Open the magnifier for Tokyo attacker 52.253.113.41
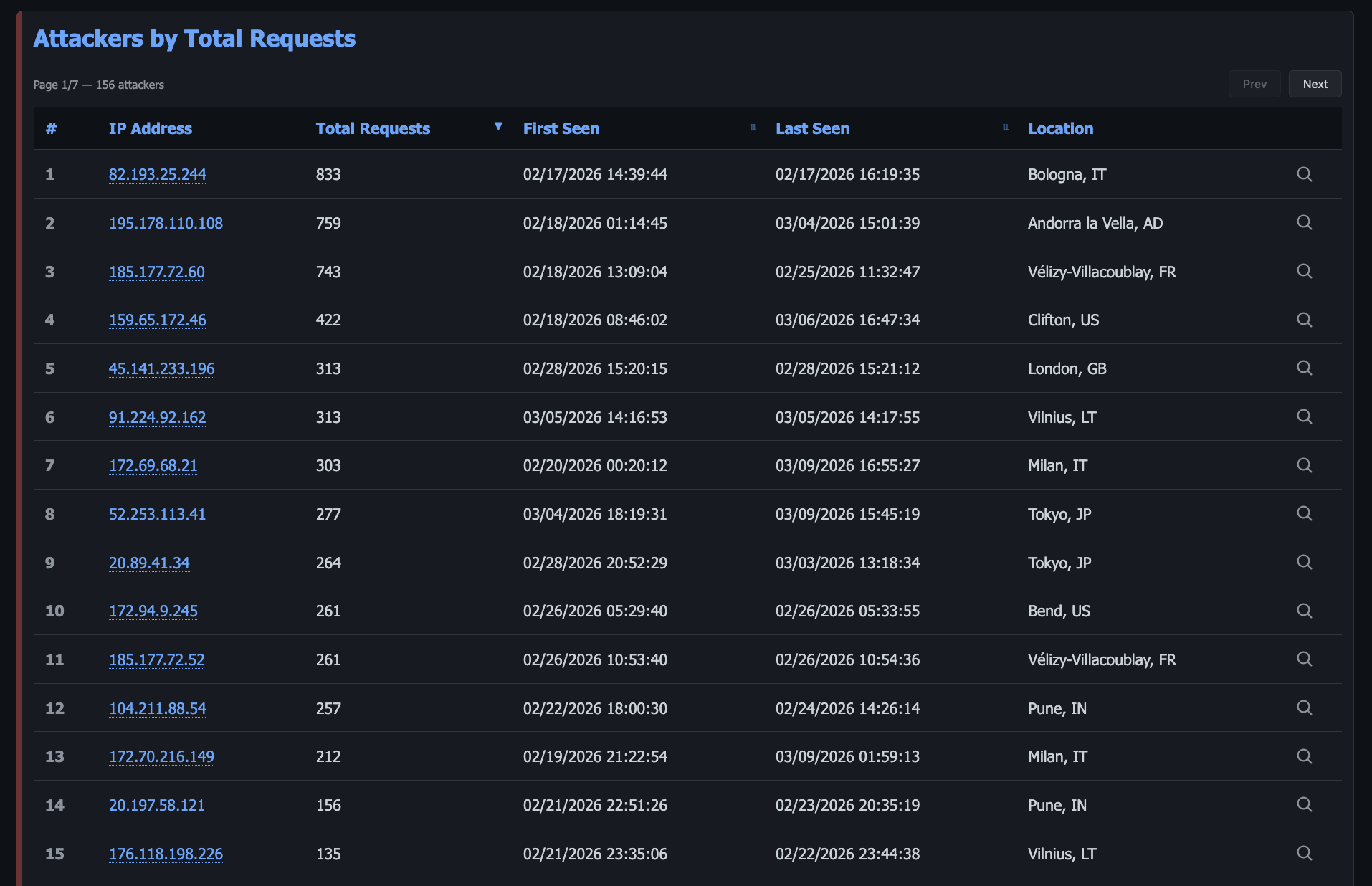The width and height of the screenshot is (1372, 886). click(x=1305, y=513)
